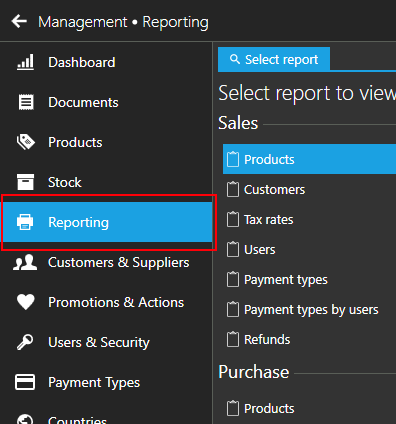Select Payment types by users report
This screenshot has height=424, width=396.
(x=309, y=309)
